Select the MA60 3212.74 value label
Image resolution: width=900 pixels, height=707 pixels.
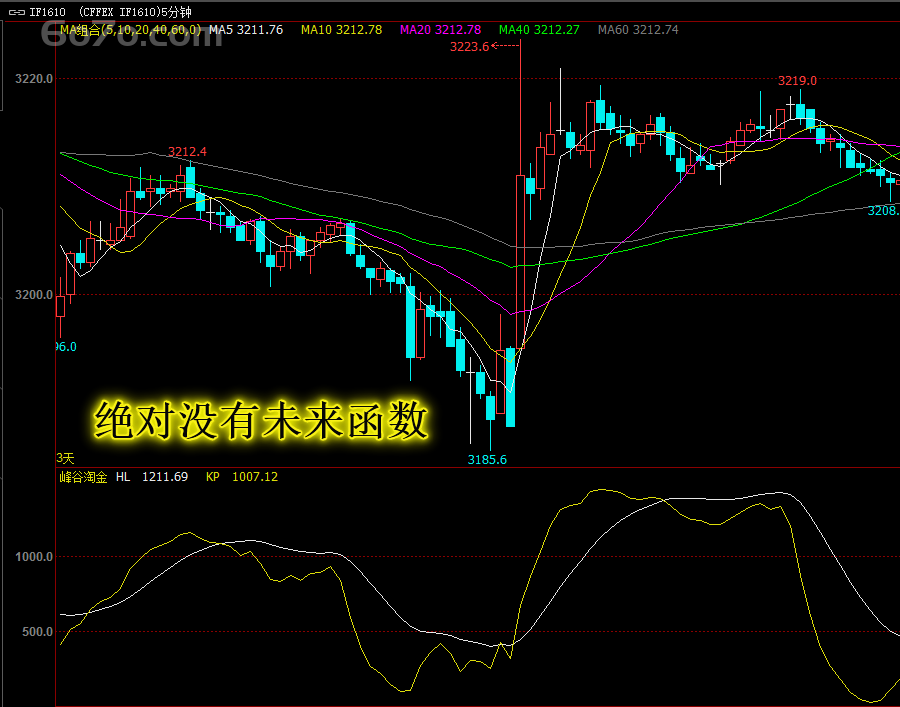(638, 30)
